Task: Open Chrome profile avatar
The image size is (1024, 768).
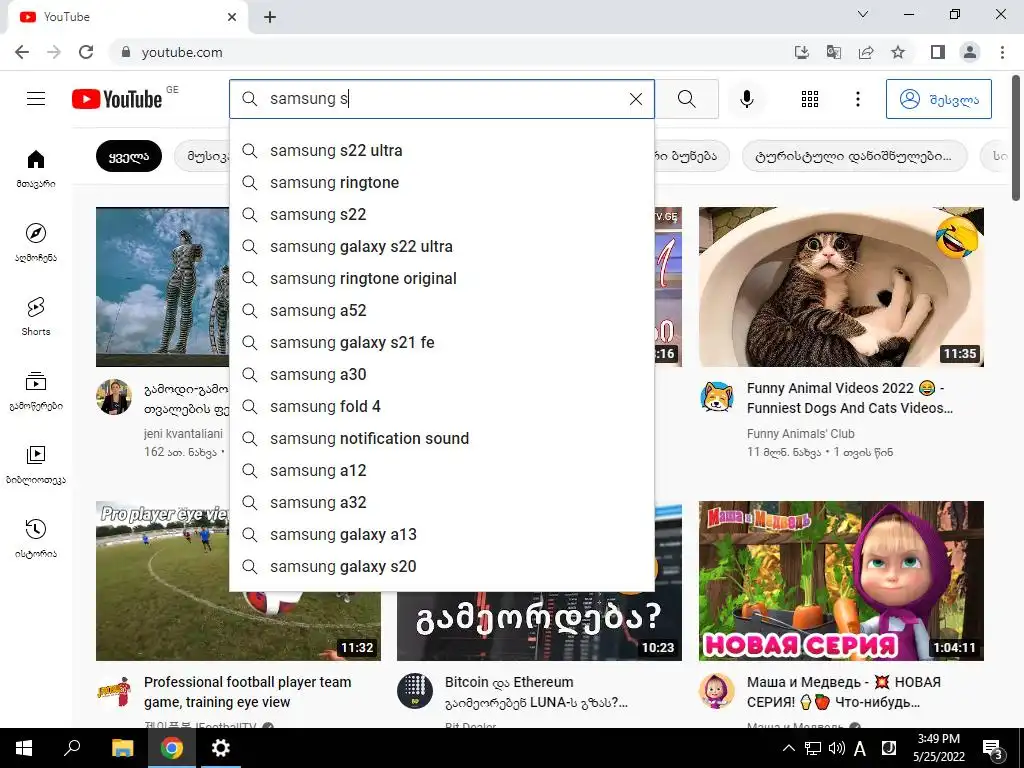Action: point(970,52)
